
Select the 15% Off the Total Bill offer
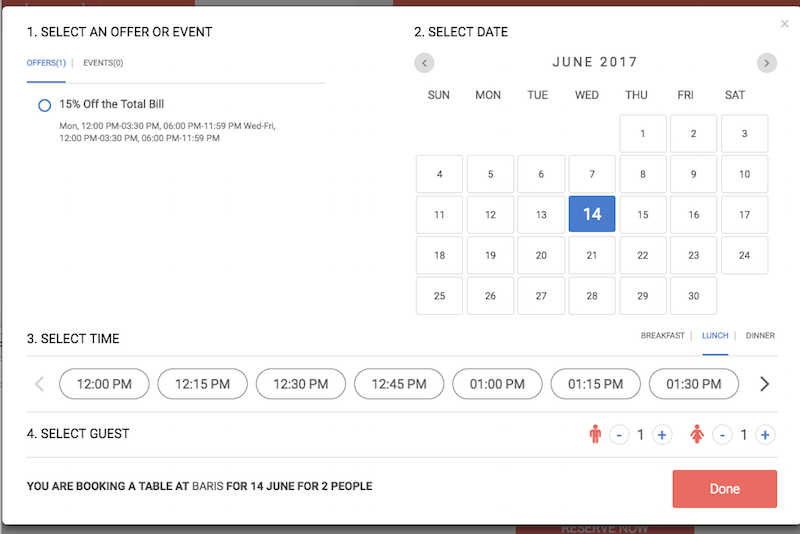point(45,106)
